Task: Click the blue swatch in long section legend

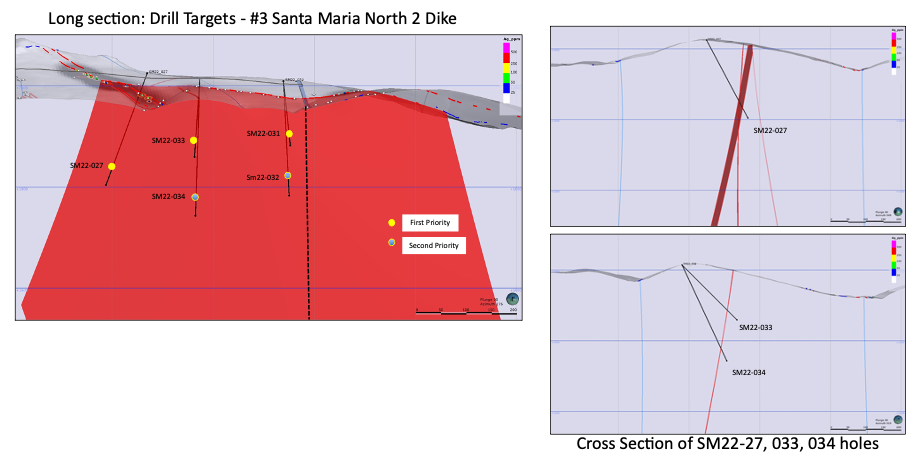Action: pos(506,88)
